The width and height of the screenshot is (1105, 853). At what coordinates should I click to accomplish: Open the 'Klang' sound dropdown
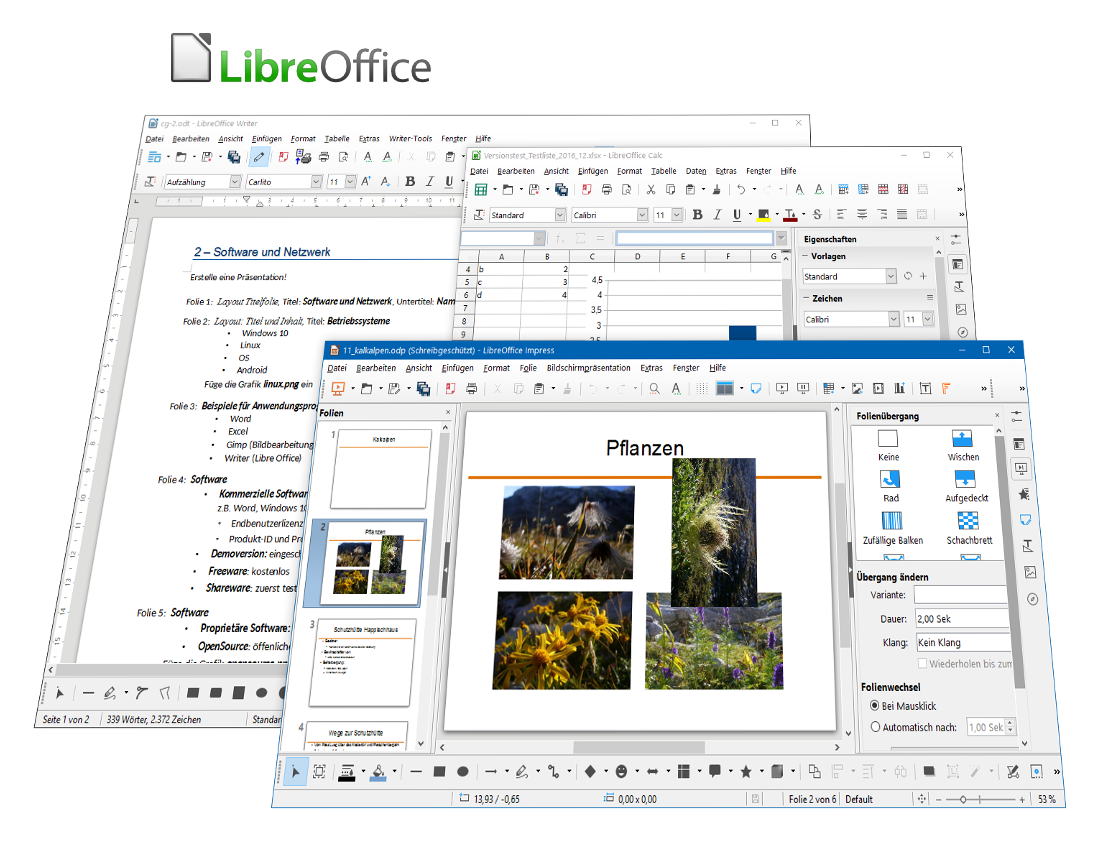coord(963,642)
